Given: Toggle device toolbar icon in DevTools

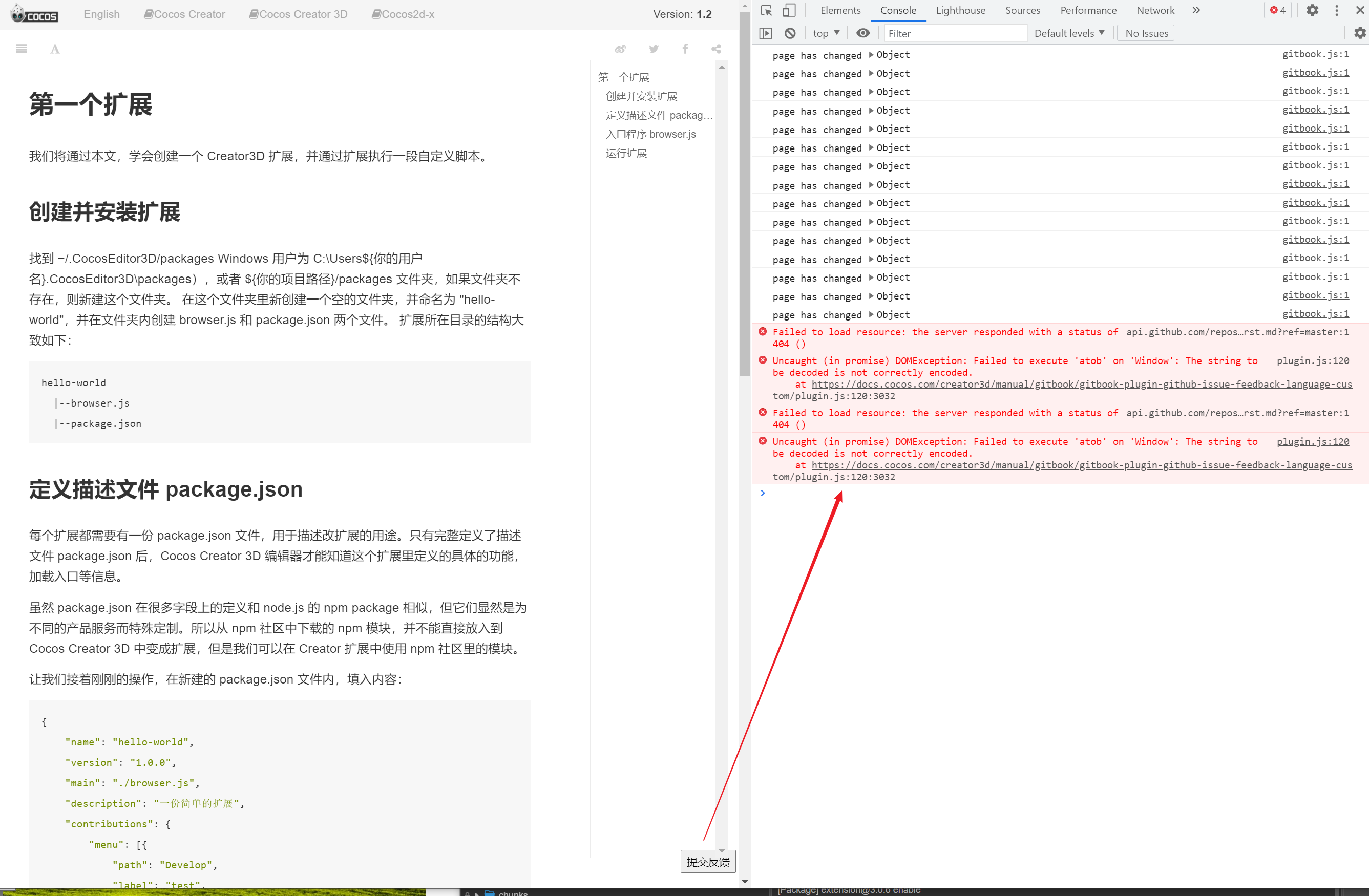Looking at the screenshot, I should (789, 10).
